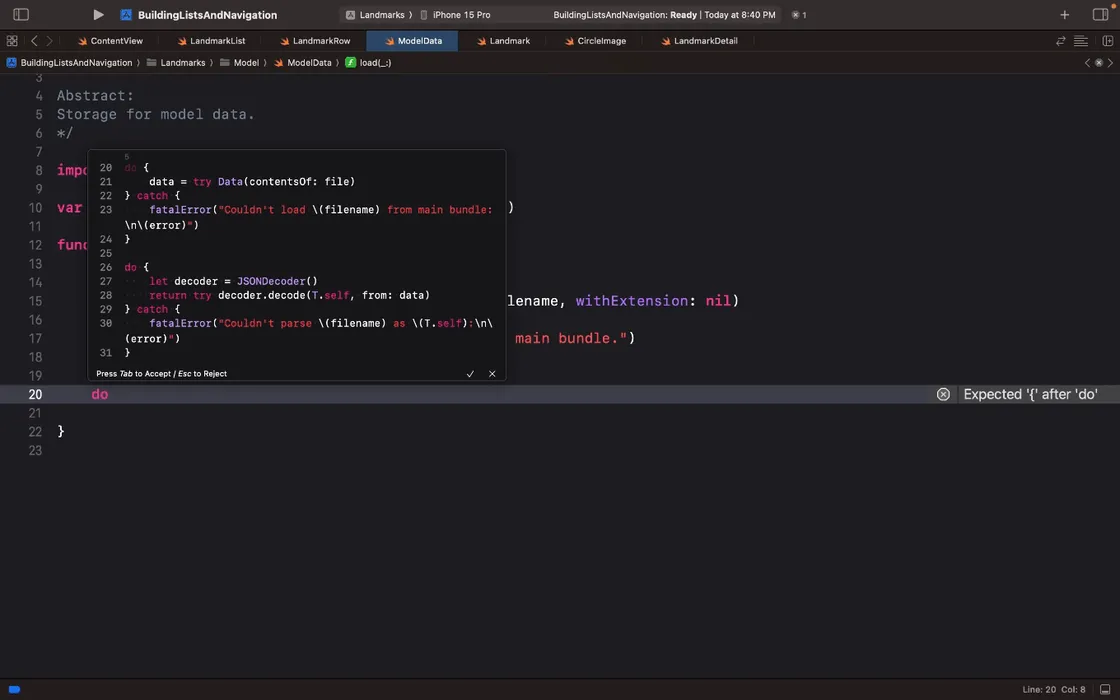1120x700 pixels.
Task: Click line 20 in the gutter
Action: (x=35, y=395)
